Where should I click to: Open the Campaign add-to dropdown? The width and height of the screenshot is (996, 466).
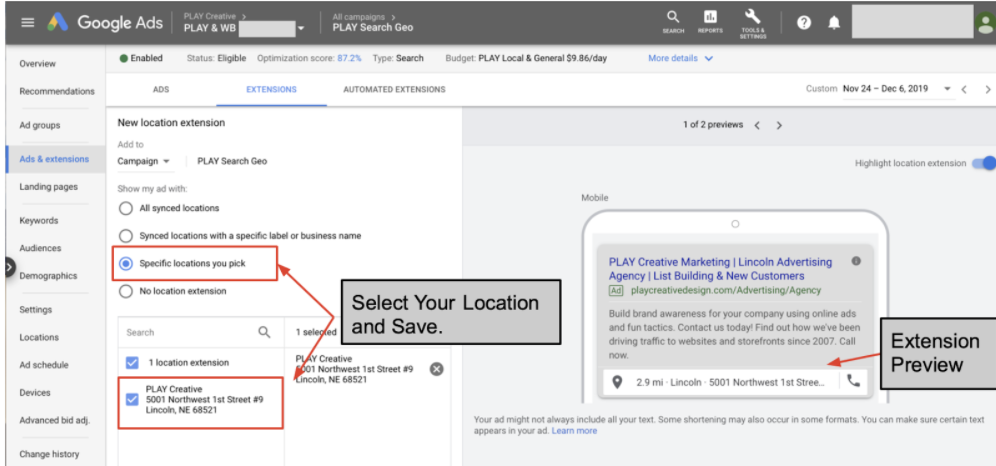pyautogui.click(x=144, y=161)
